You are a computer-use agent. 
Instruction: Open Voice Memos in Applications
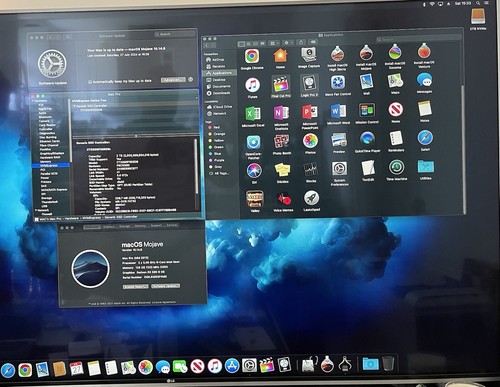click(283, 199)
